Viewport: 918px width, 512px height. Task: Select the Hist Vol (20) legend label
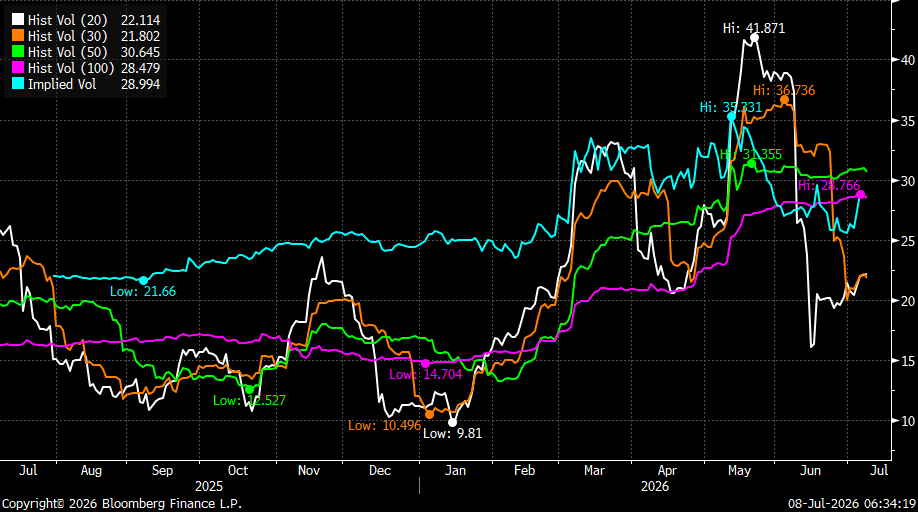(67, 20)
